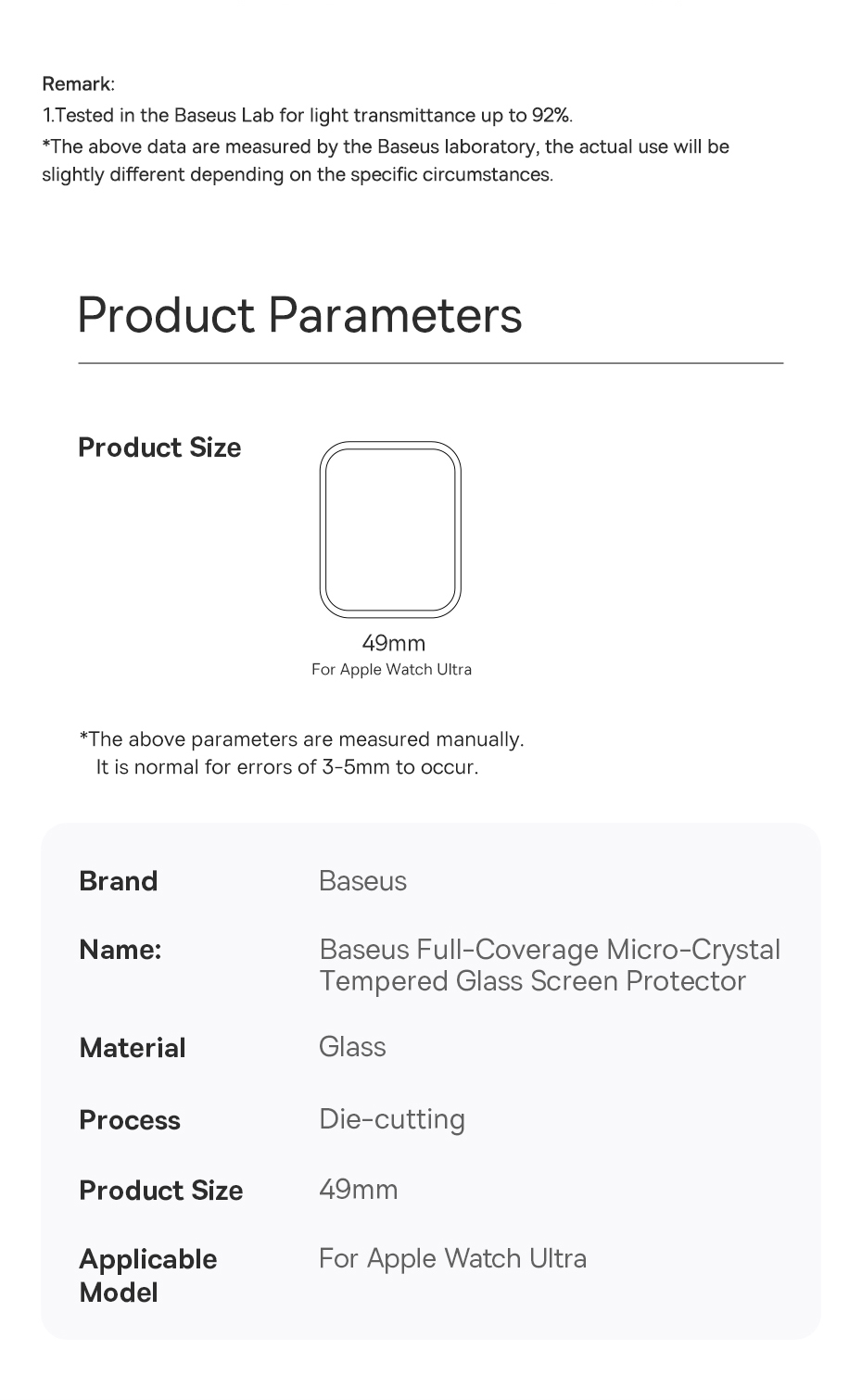Click the small For Apple Watch Ultra caption
Screen dimensions: 862x1400
[x=391, y=670]
